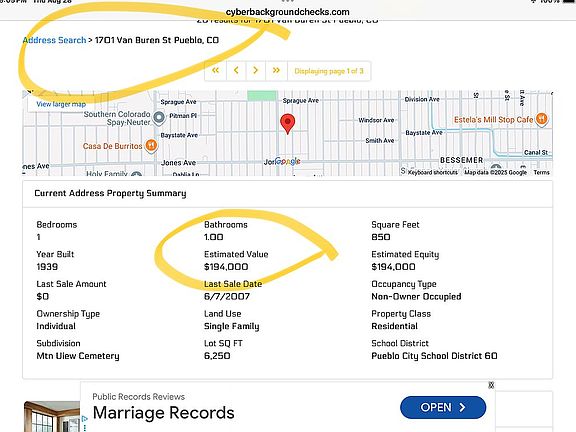
Task: Click the Last Sale Amount $0 value
Action: click(43, 296)
